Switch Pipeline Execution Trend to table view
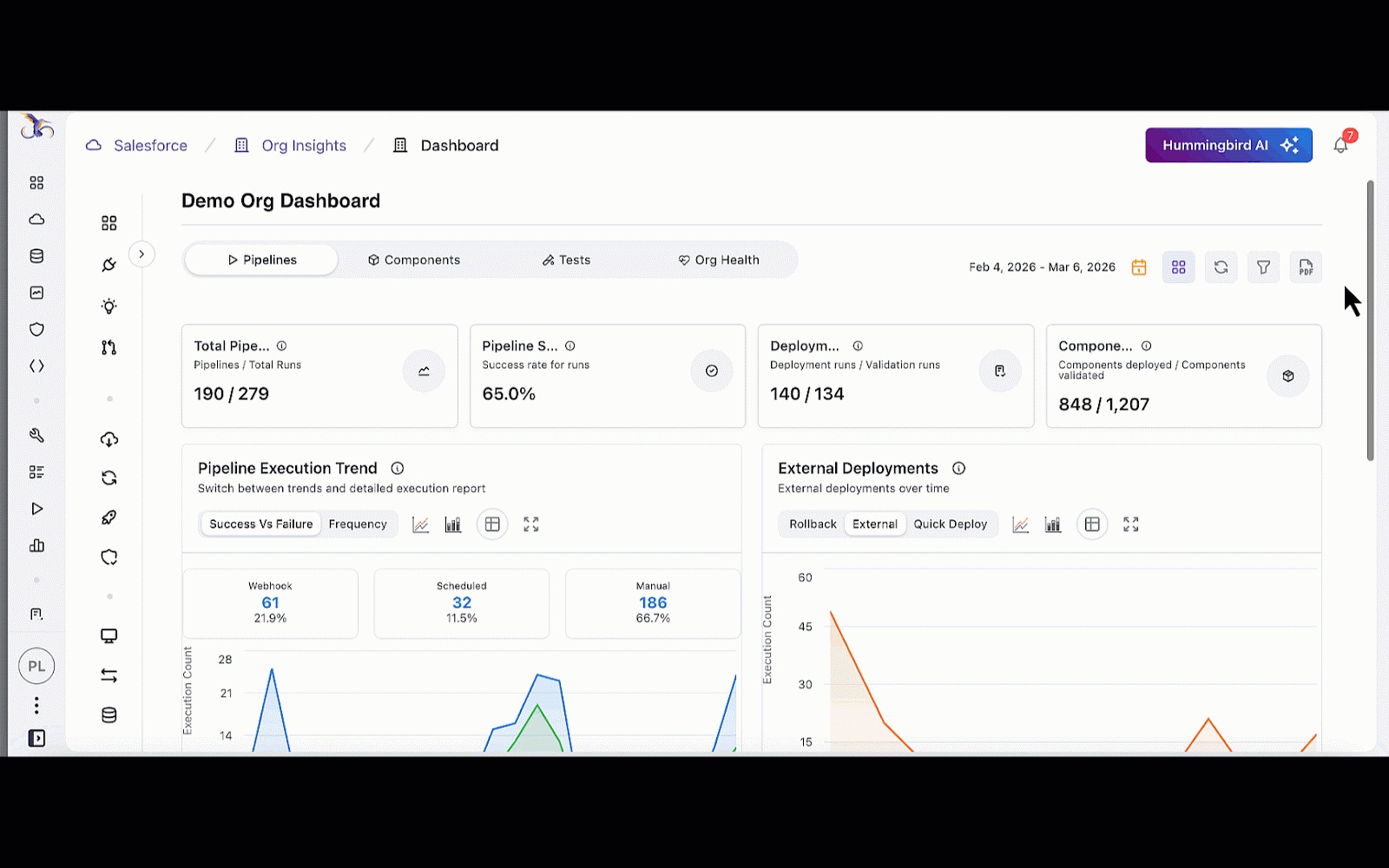 point(492,524)
